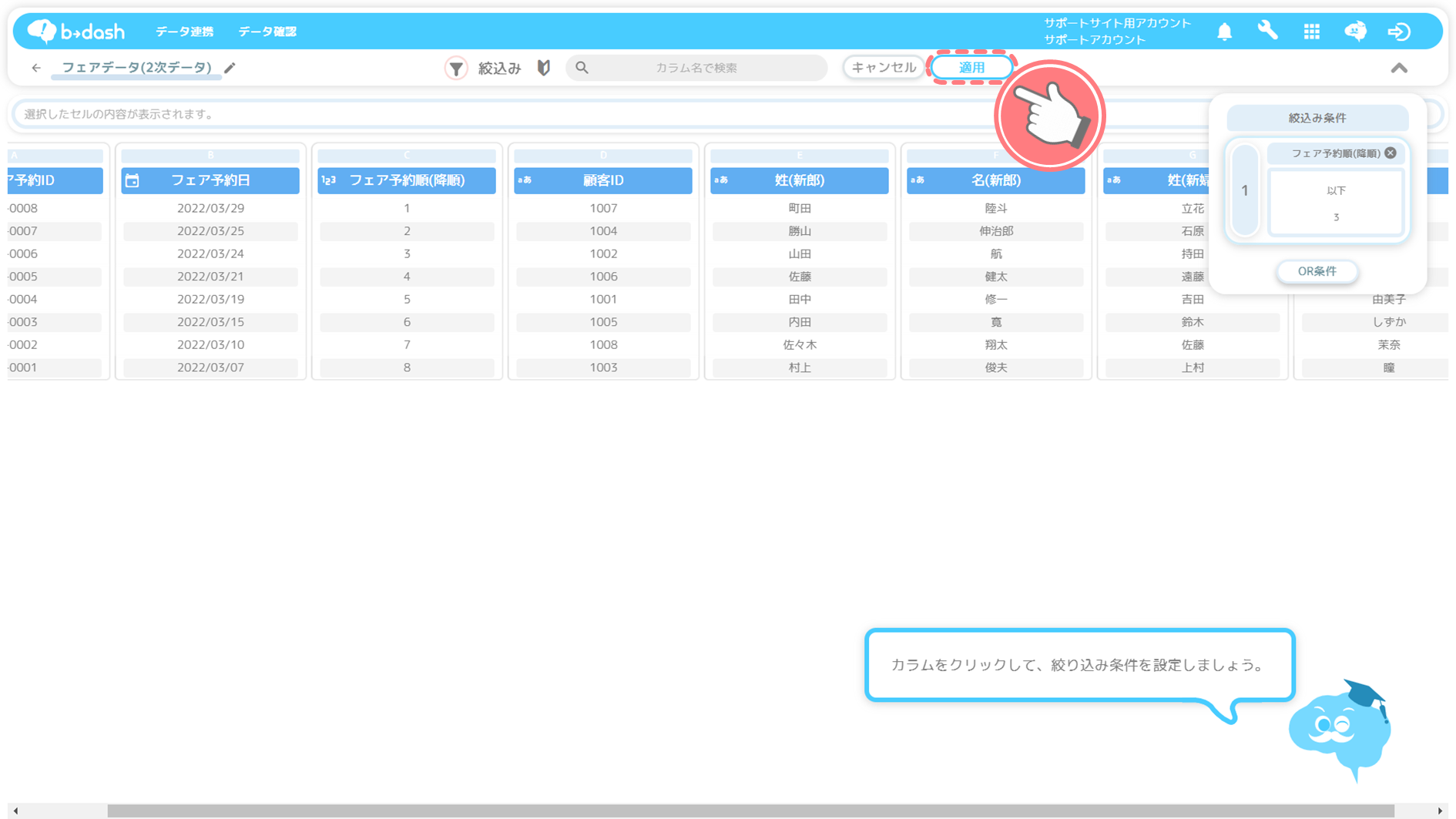Open the wrench settings icon
Image resolution: width=1456 pixels, height=819 pixels.
click(x=1268, y=31)
